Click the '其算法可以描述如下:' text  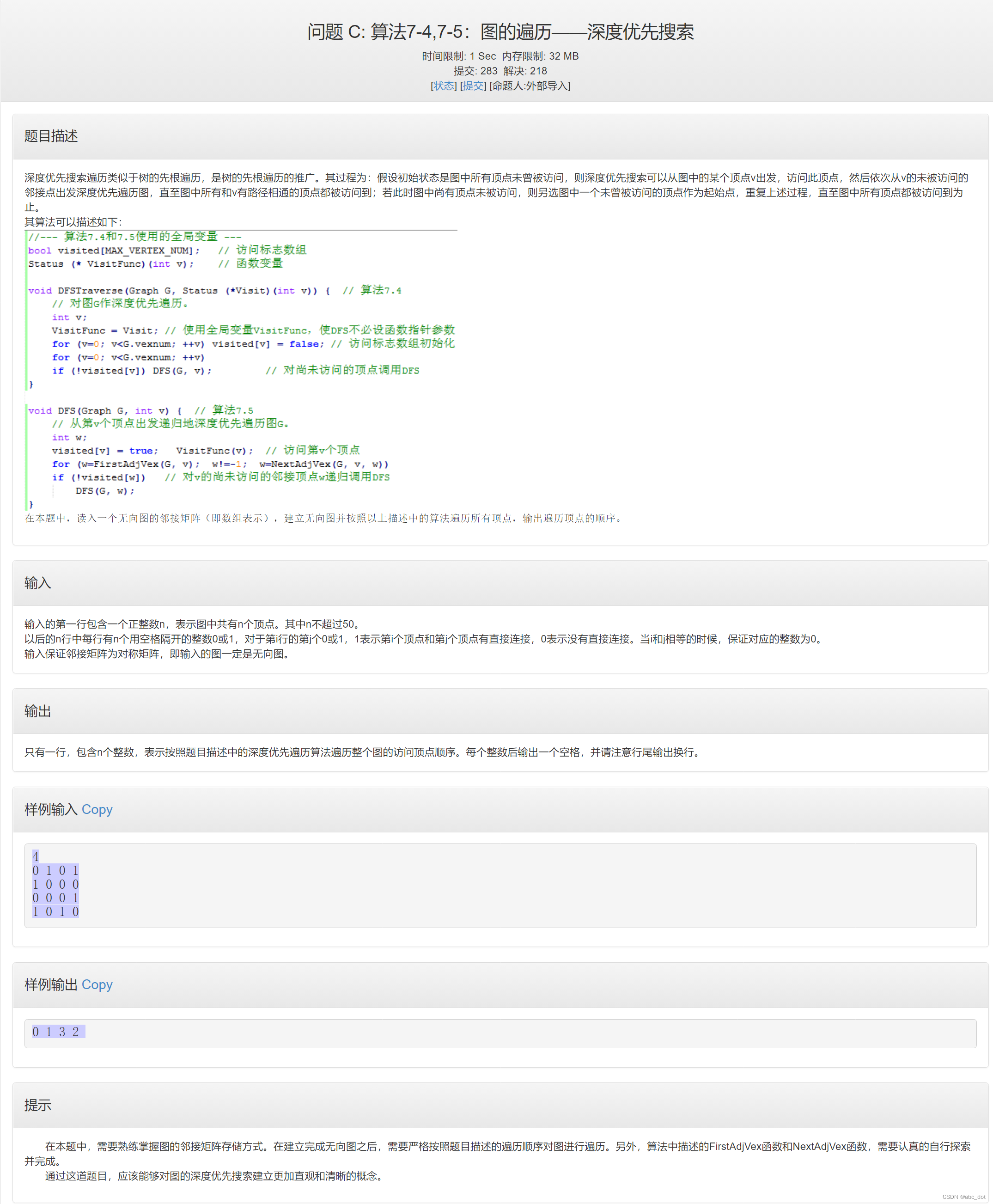tap(73, 222)
